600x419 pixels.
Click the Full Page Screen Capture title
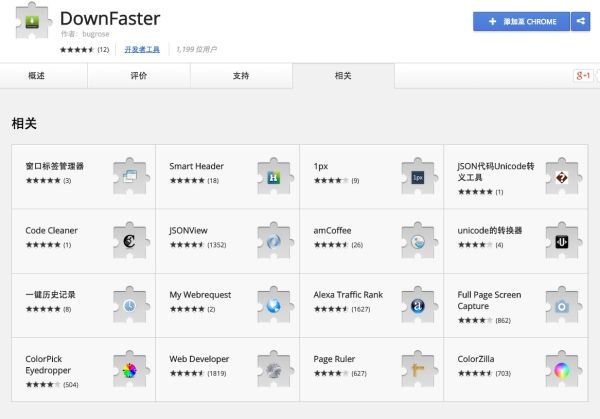(489, 300)
